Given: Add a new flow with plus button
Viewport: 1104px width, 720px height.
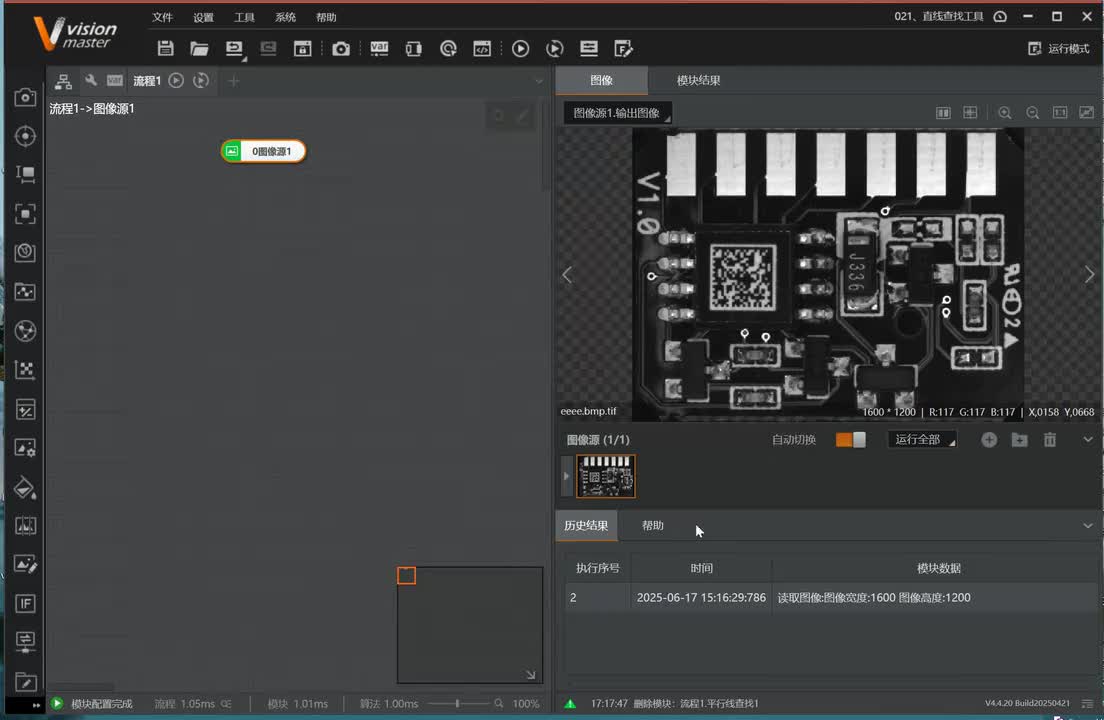Looking at the screenshot, I should pyautogui.click(x=234, y=81).
